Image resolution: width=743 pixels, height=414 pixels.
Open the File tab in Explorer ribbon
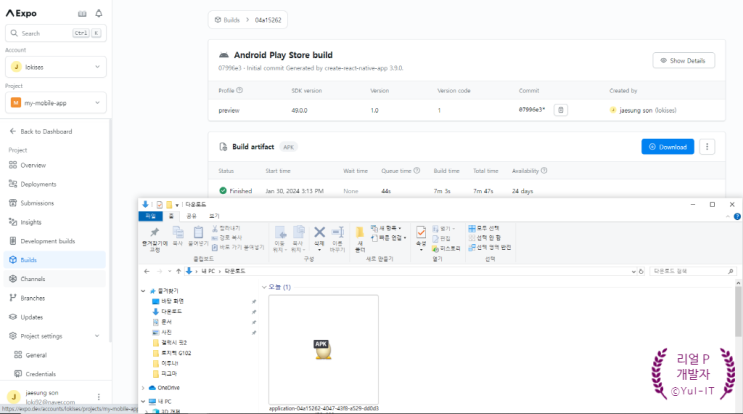[x=150, y=216]
